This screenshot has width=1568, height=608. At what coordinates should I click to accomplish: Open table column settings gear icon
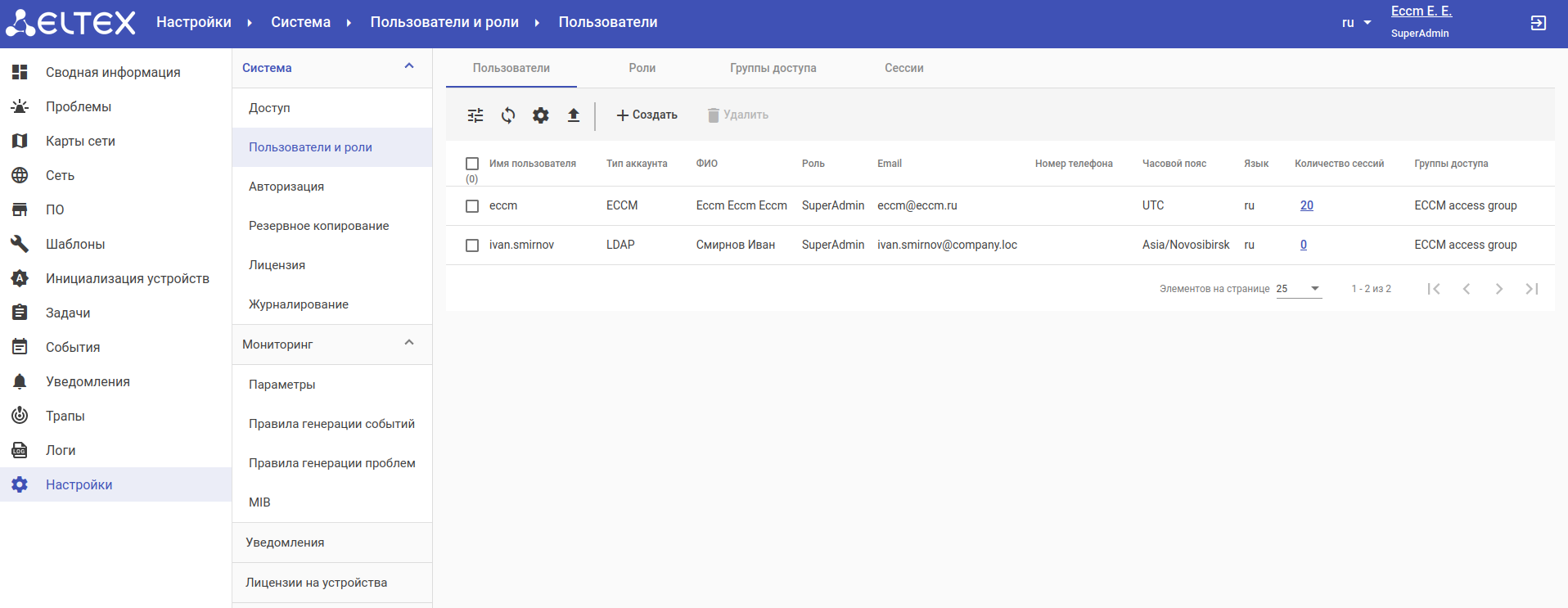541,115
